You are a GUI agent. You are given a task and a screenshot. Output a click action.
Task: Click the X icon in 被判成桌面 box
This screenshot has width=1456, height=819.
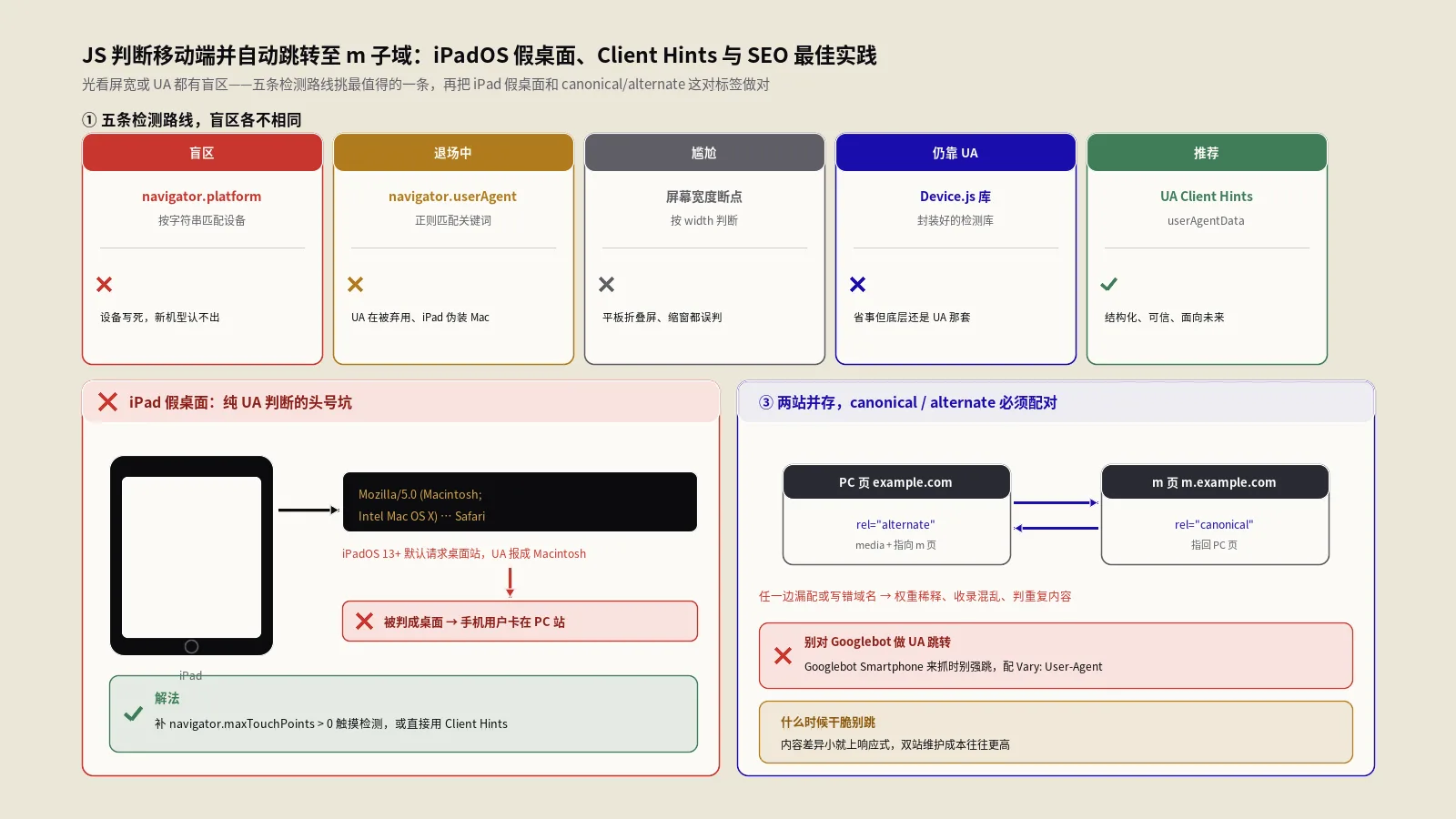[x=364, y=622]
